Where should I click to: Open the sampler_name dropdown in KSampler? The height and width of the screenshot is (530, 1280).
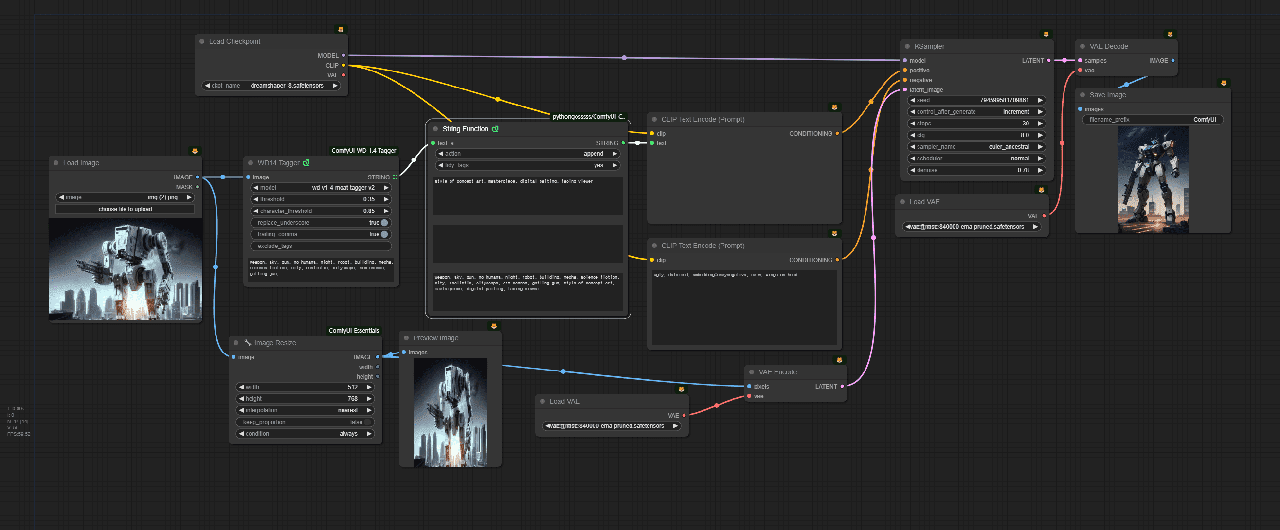click(x=977, y=147)
